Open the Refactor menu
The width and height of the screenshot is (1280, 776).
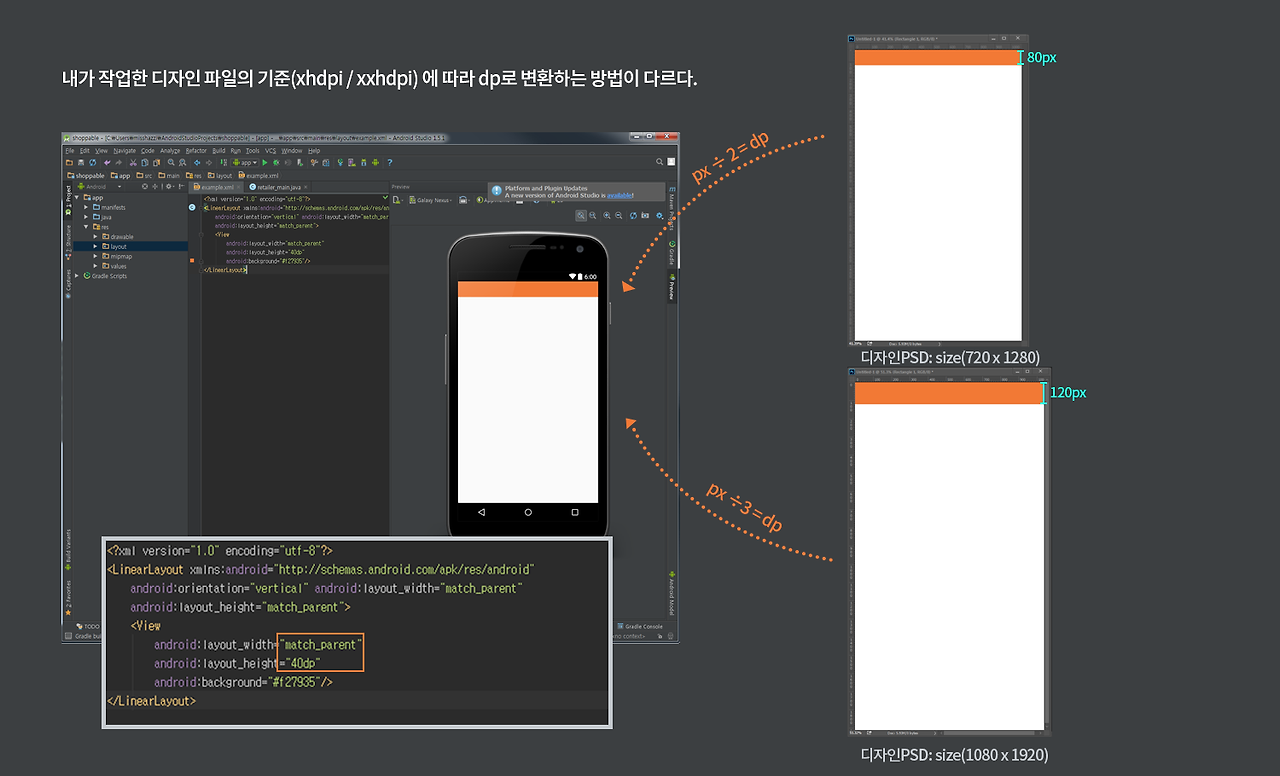pyautogui.click(x=195, y=150)
